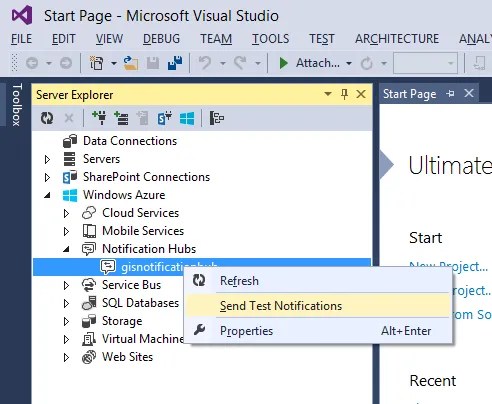Collapse the Notification Hubs node

(x=66, y=249)
